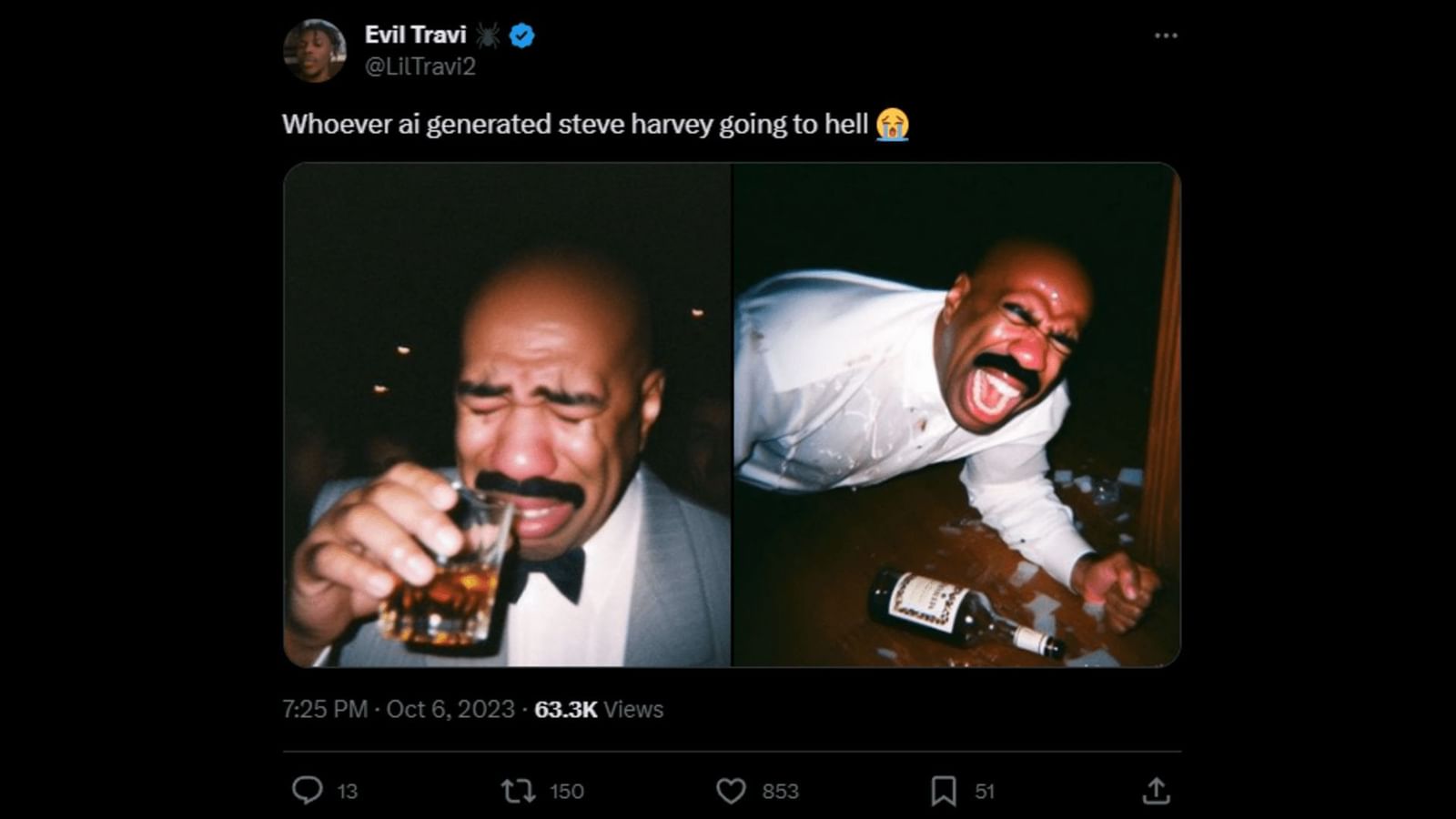The width and height of the screenshot is (1456, 819).
Task: Click the blue verified badge next to Evil Travi
Action: point(520,35)
